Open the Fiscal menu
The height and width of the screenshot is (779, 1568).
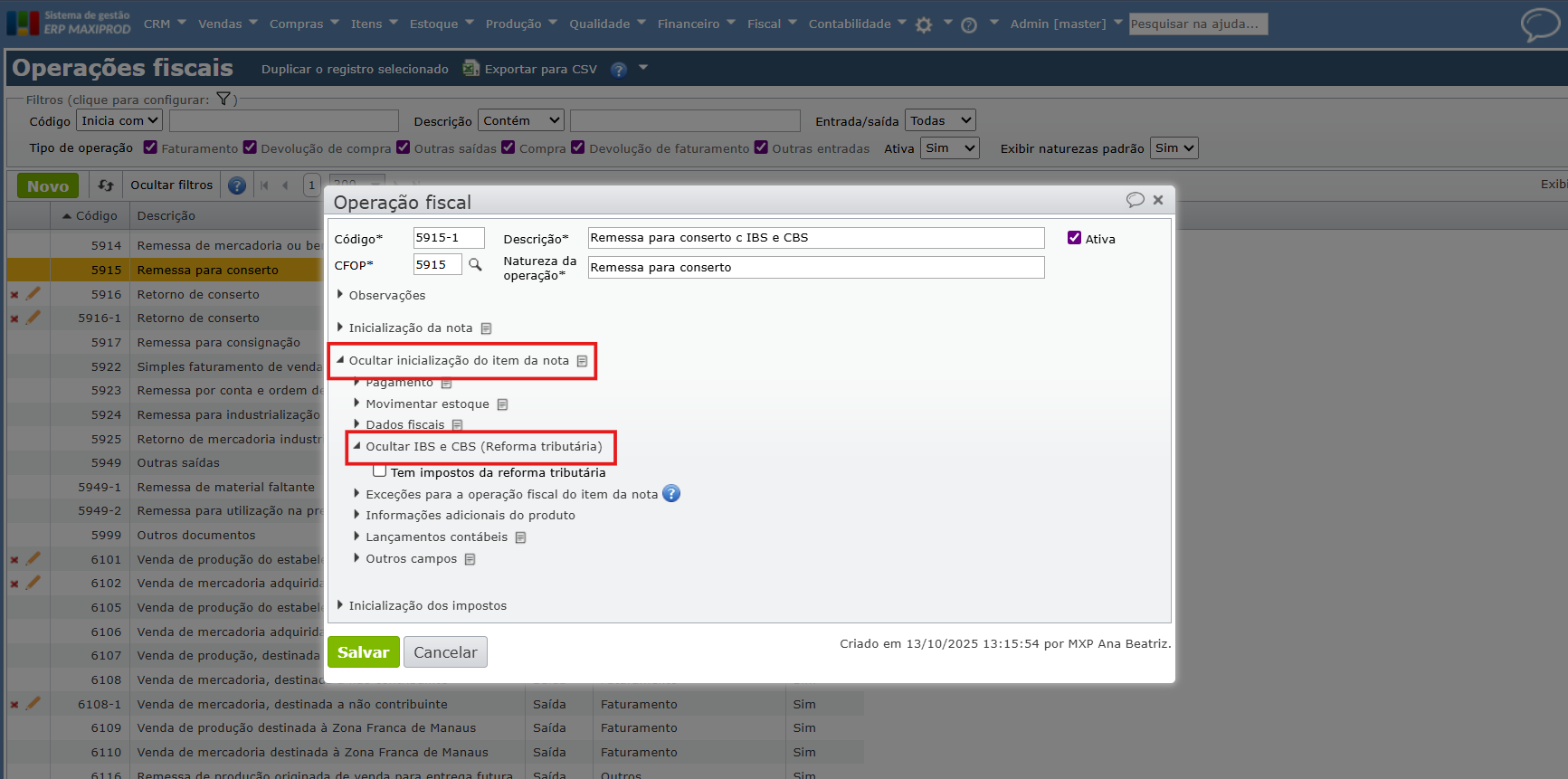point(772,24)
